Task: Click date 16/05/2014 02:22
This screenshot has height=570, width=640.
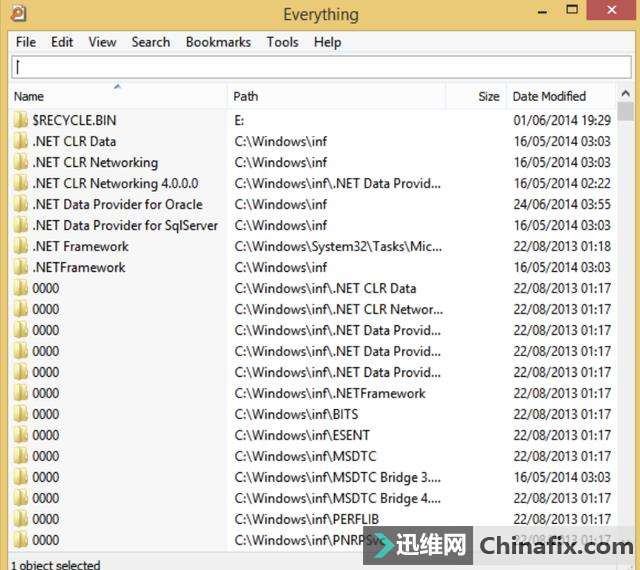Action: tap(562, 183)
